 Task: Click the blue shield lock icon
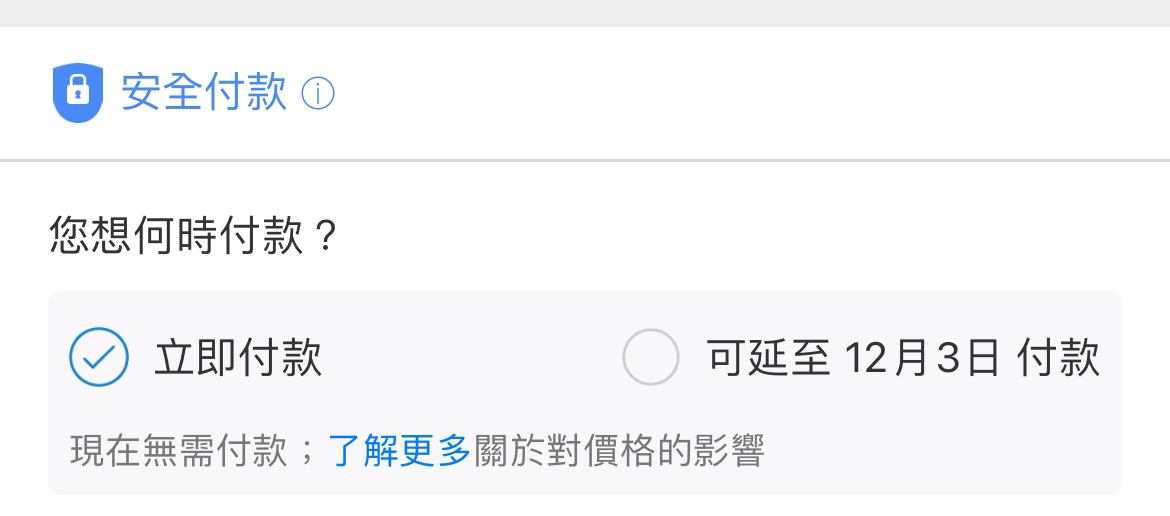(78, 92)
